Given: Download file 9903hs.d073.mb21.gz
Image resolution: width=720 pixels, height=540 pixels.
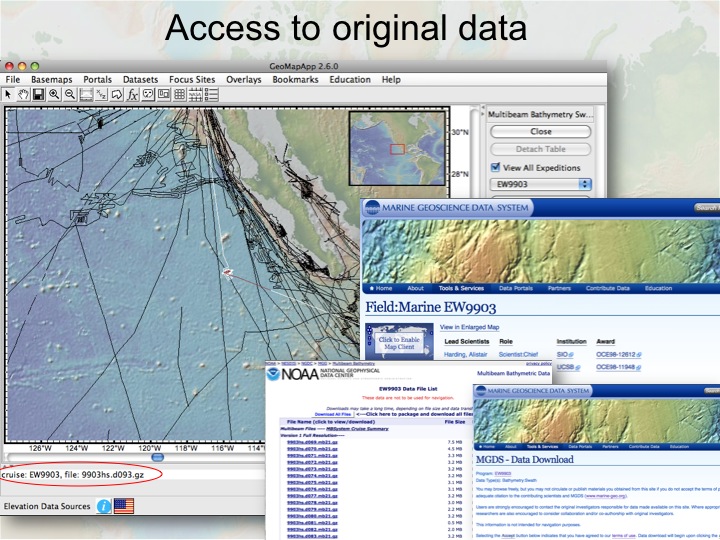Looking at the screenshot, I should point(312,469).
